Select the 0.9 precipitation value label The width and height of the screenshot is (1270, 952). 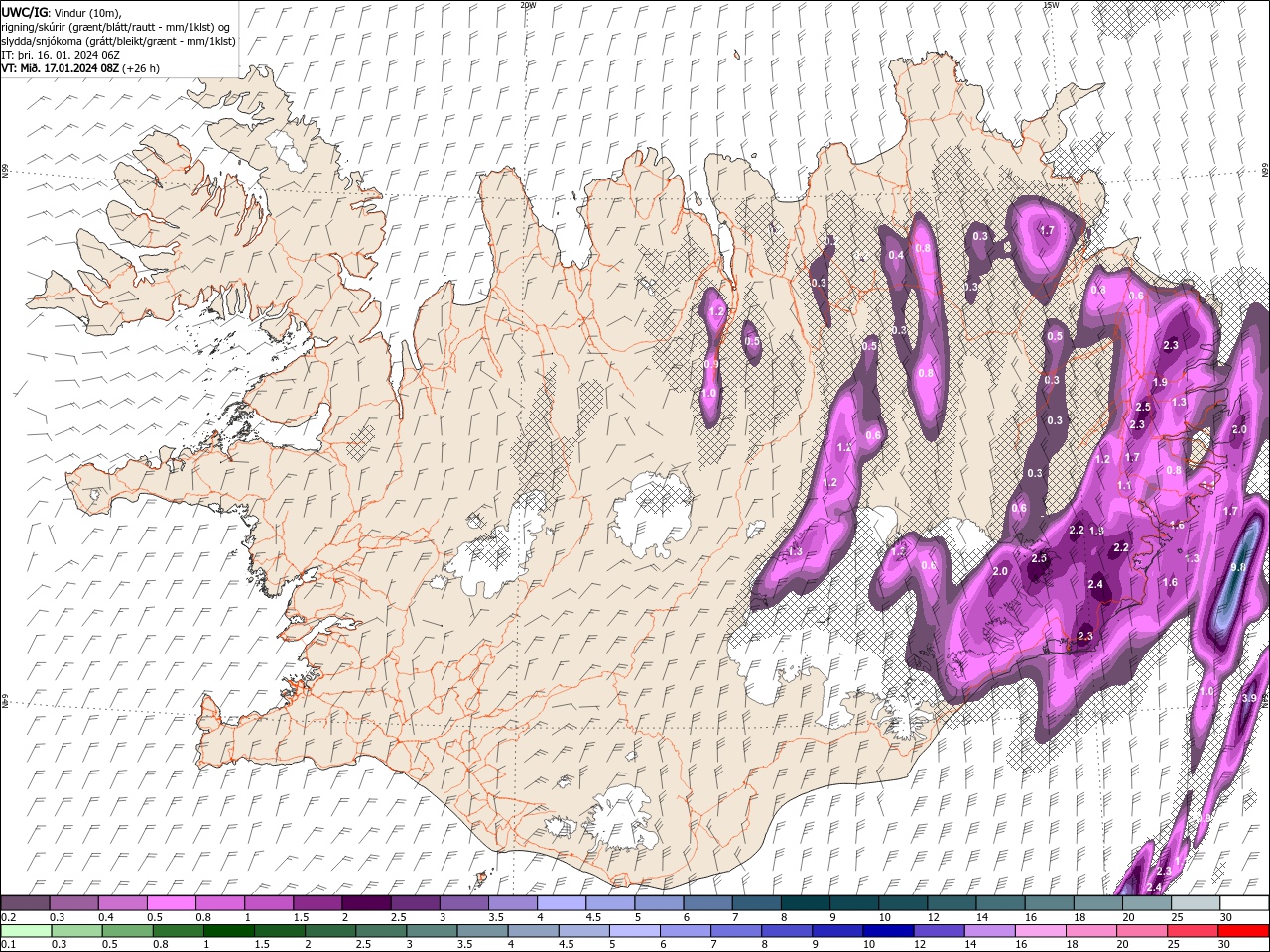point(710,364)
